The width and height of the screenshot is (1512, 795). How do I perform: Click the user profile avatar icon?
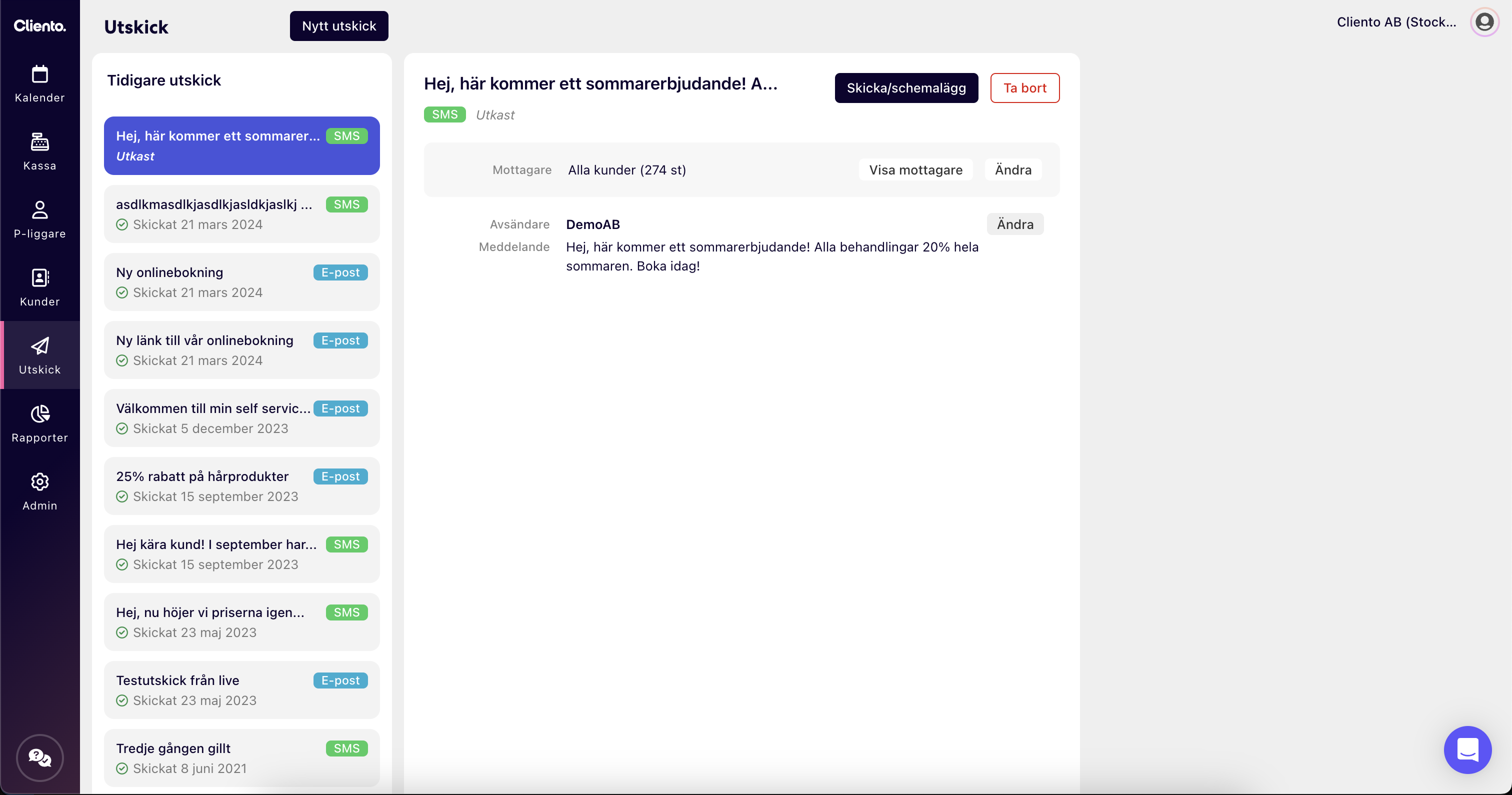pyautogui.click(x=1484, y=22)
